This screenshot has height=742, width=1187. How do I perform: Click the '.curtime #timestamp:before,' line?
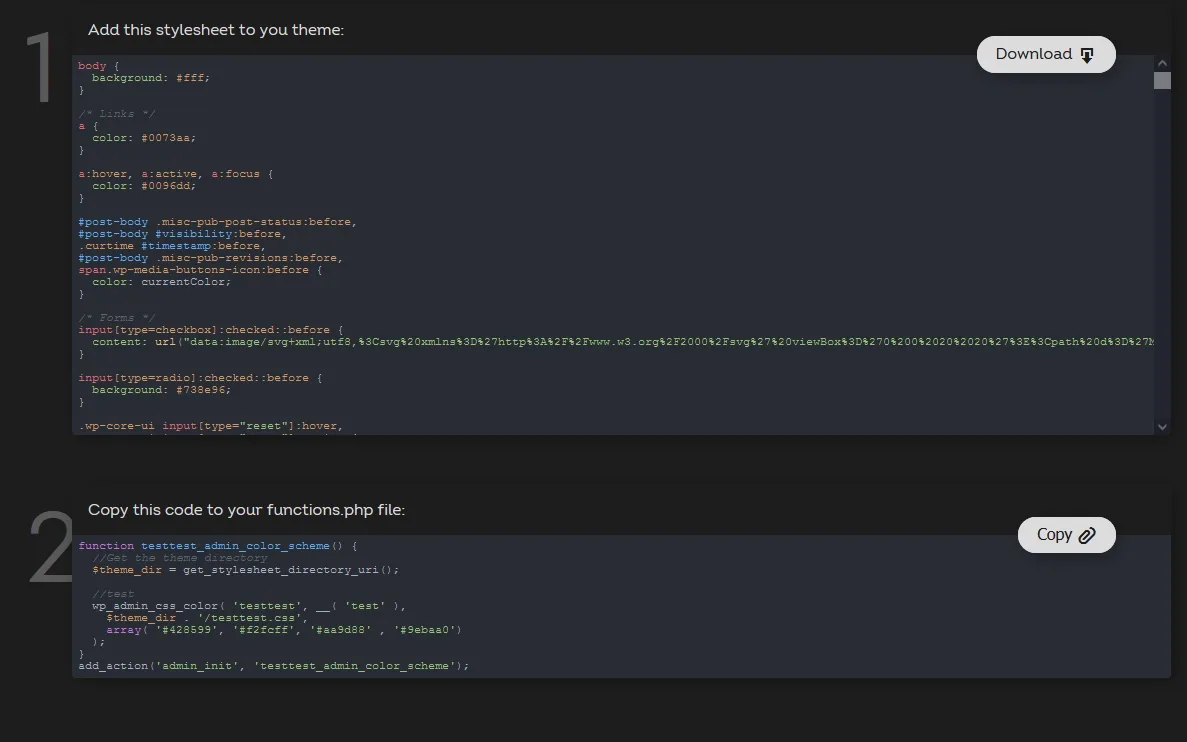pos(172,246)
